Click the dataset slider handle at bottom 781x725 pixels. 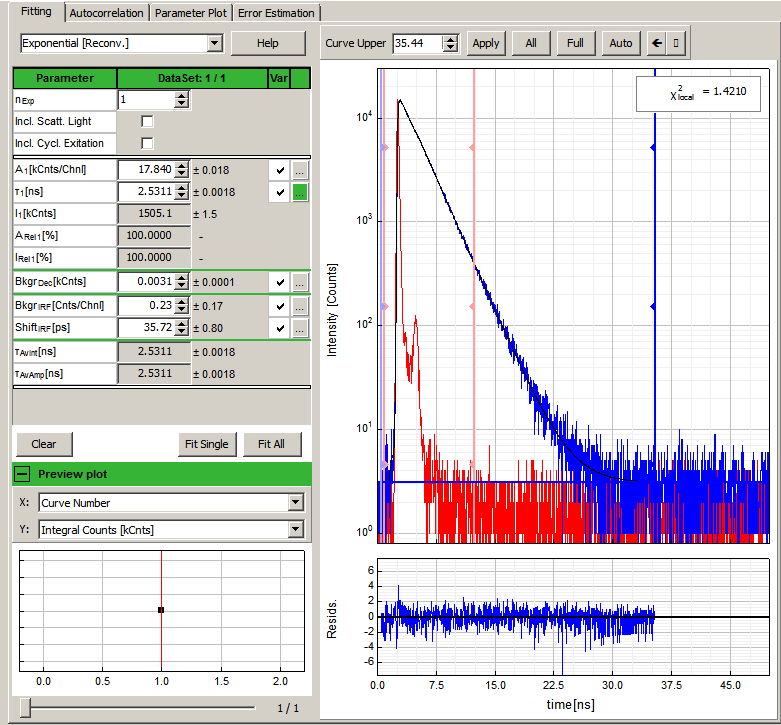click(25, 707)
